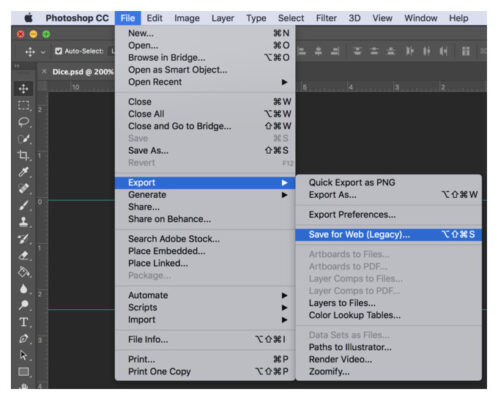Select the Eyedropper tool
The image size is (498, 400).
tap(23, 172)
